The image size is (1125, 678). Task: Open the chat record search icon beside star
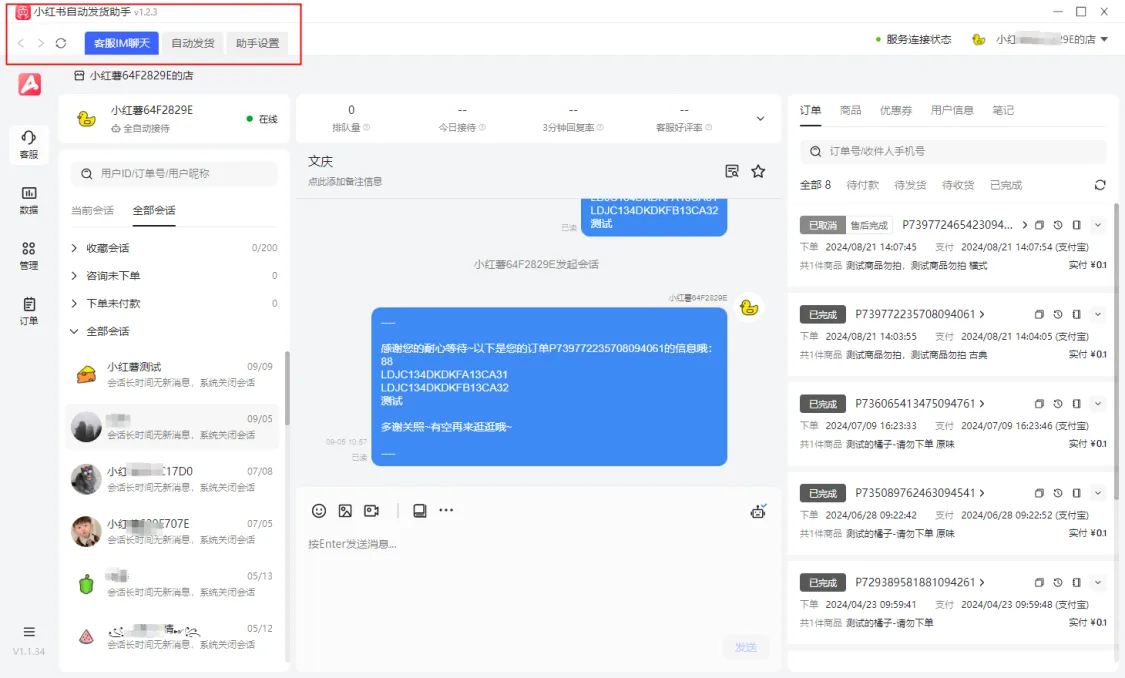(x=732, y=171)
